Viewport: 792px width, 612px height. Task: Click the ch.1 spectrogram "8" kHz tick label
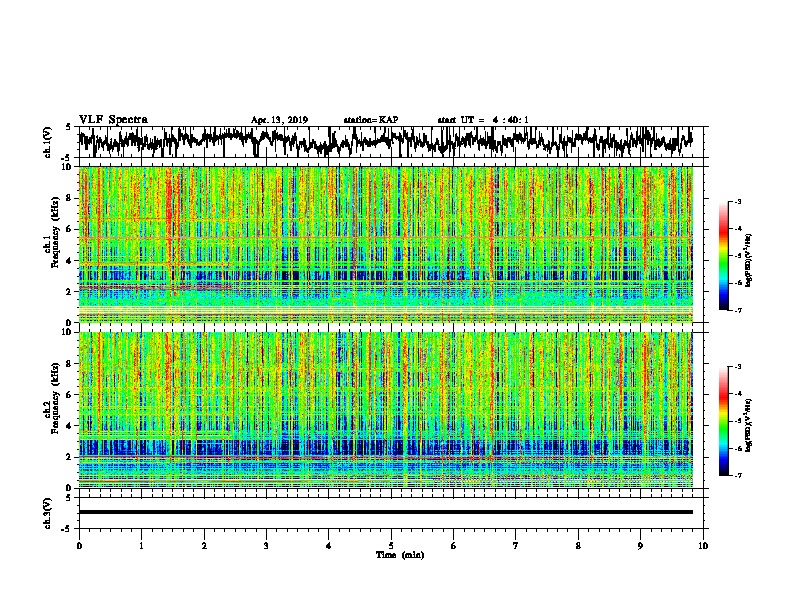pyautogui.click(x=70, y=198)
